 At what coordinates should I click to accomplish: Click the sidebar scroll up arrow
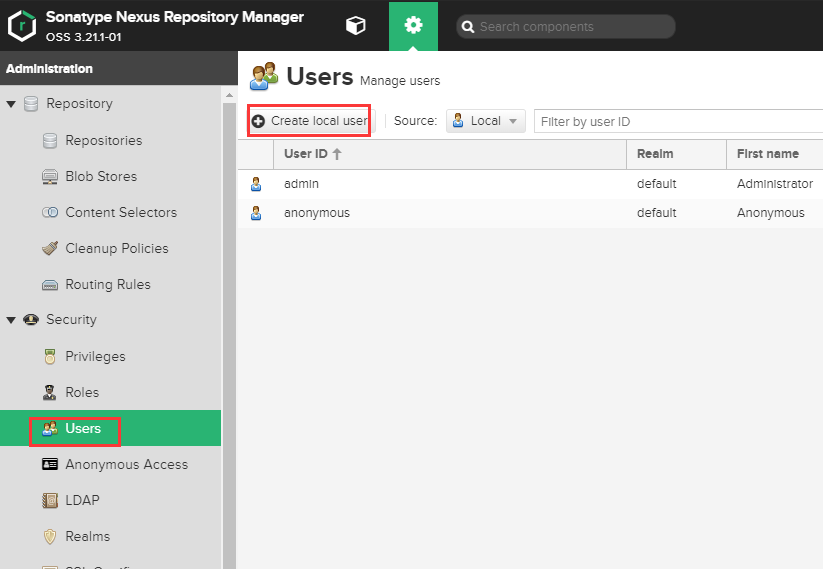[x=229, y=95]
